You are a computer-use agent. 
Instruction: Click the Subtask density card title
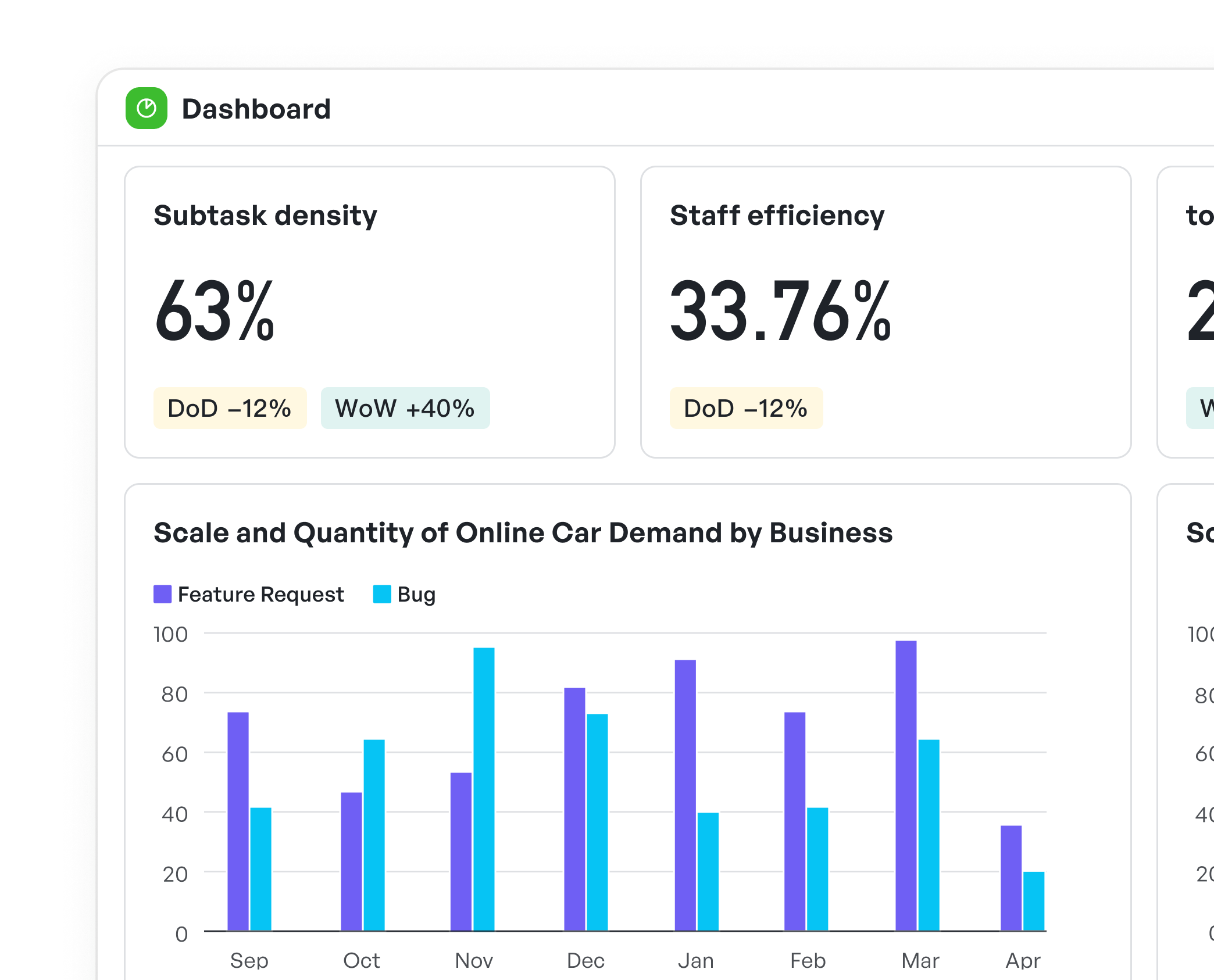tap(266, 216)
